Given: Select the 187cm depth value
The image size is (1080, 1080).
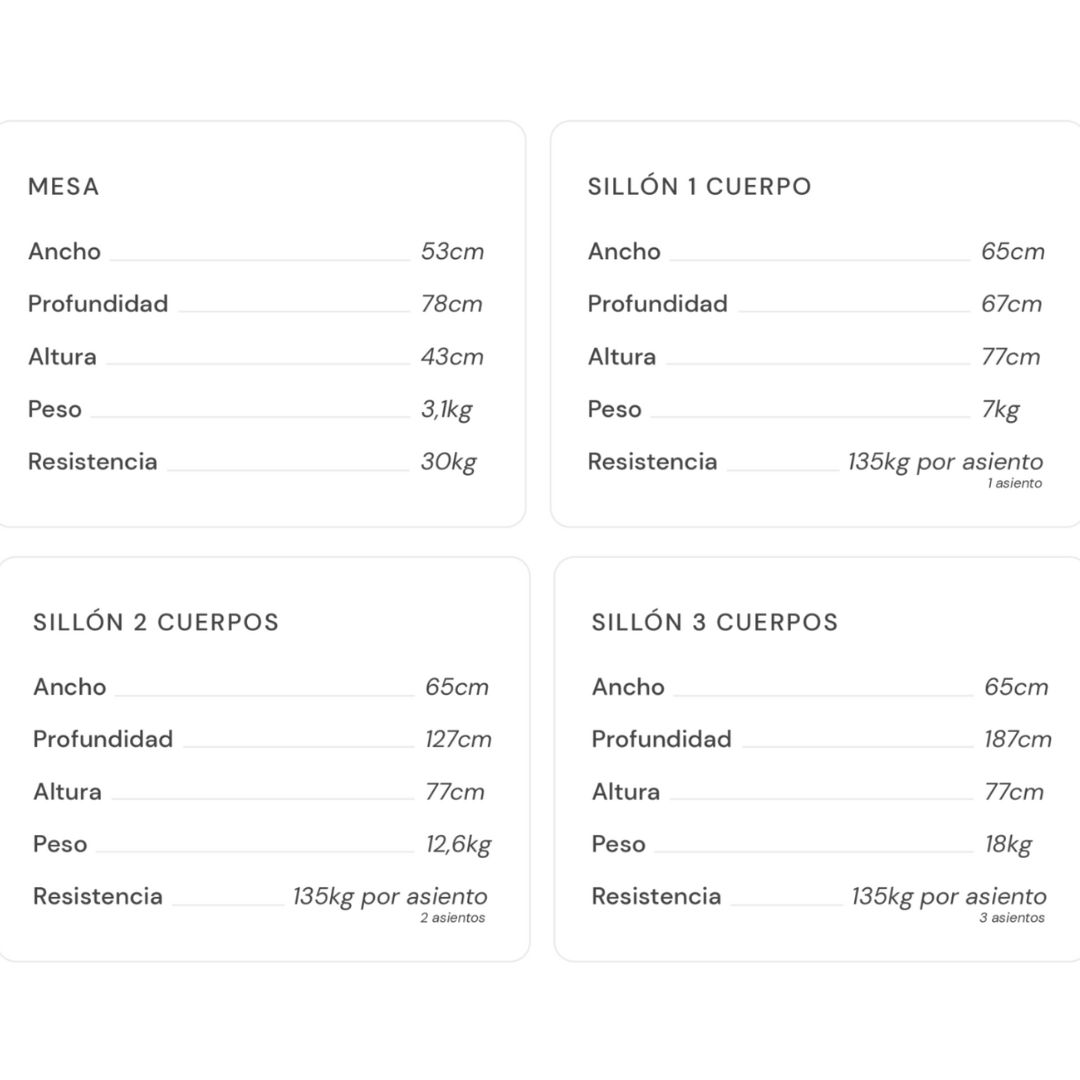Looking at the screenshot, I should pos(1017,740).
